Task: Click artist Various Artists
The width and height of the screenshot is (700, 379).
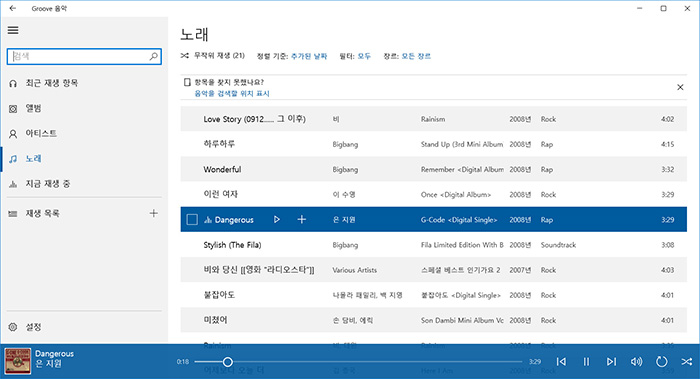Action: pyautogui.click(x=354, y=270)
